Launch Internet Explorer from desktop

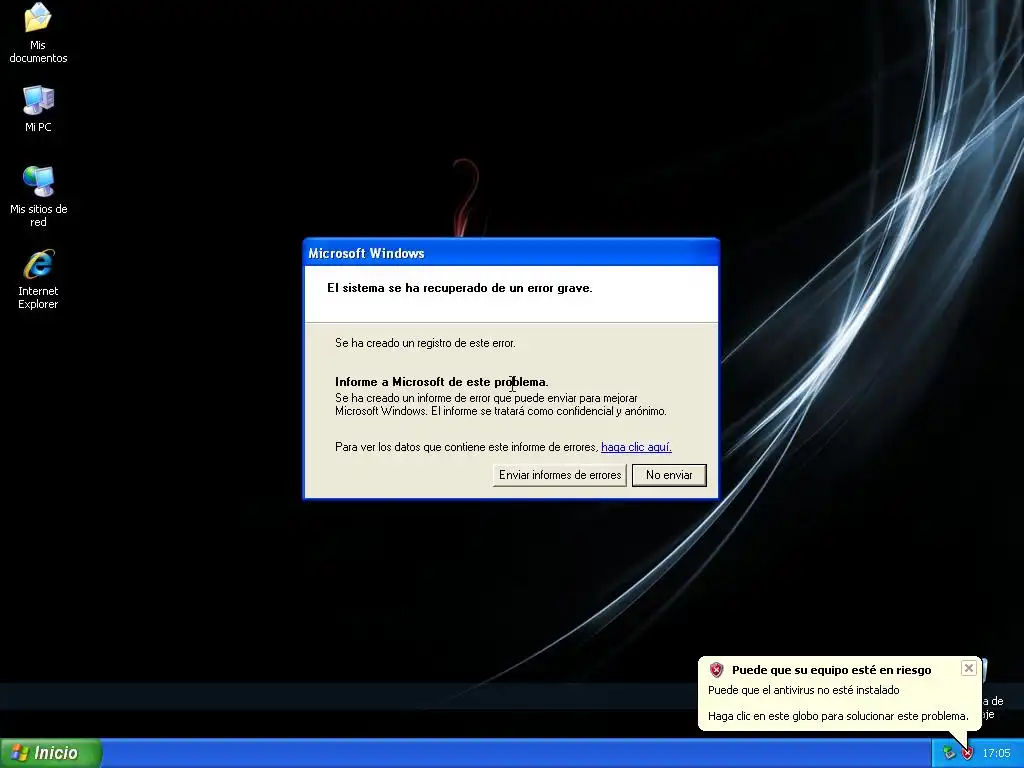coord(38,279)
